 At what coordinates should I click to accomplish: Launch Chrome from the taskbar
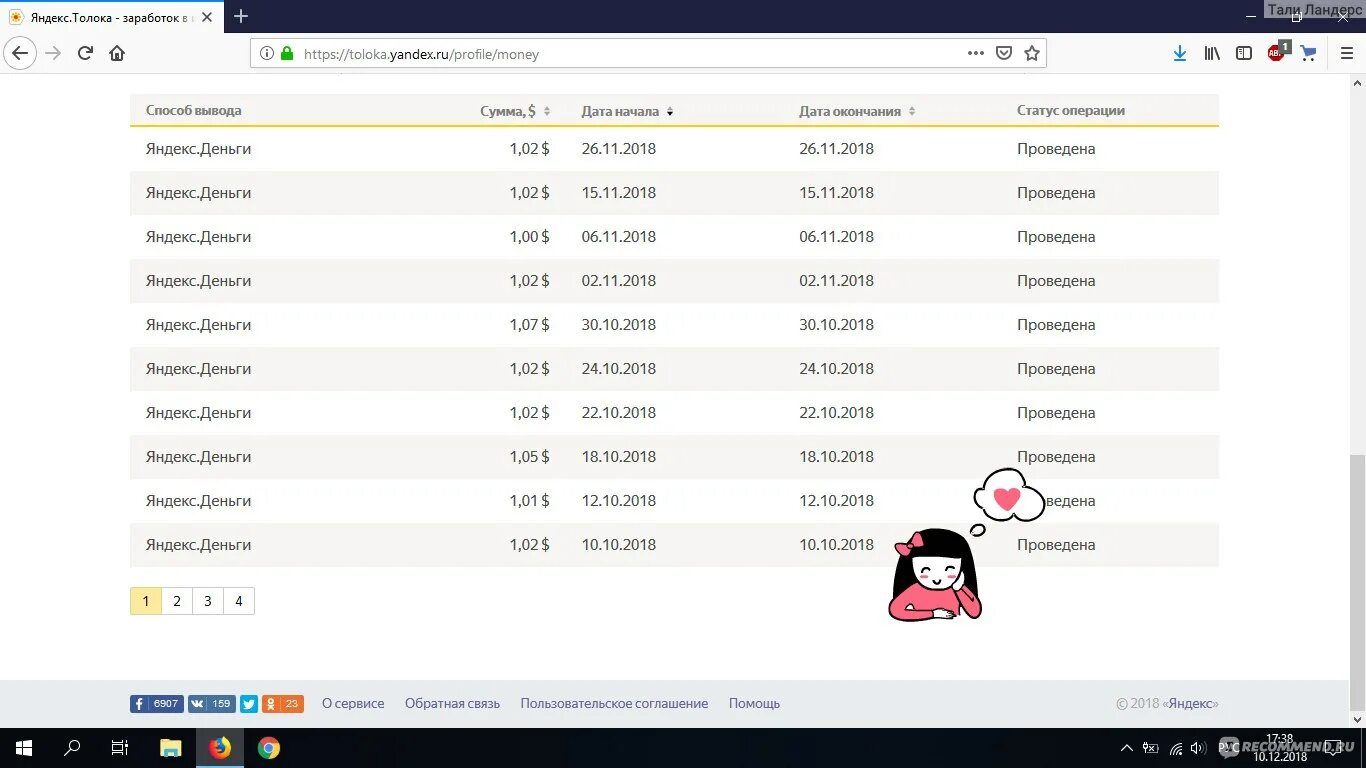point(269,748)
